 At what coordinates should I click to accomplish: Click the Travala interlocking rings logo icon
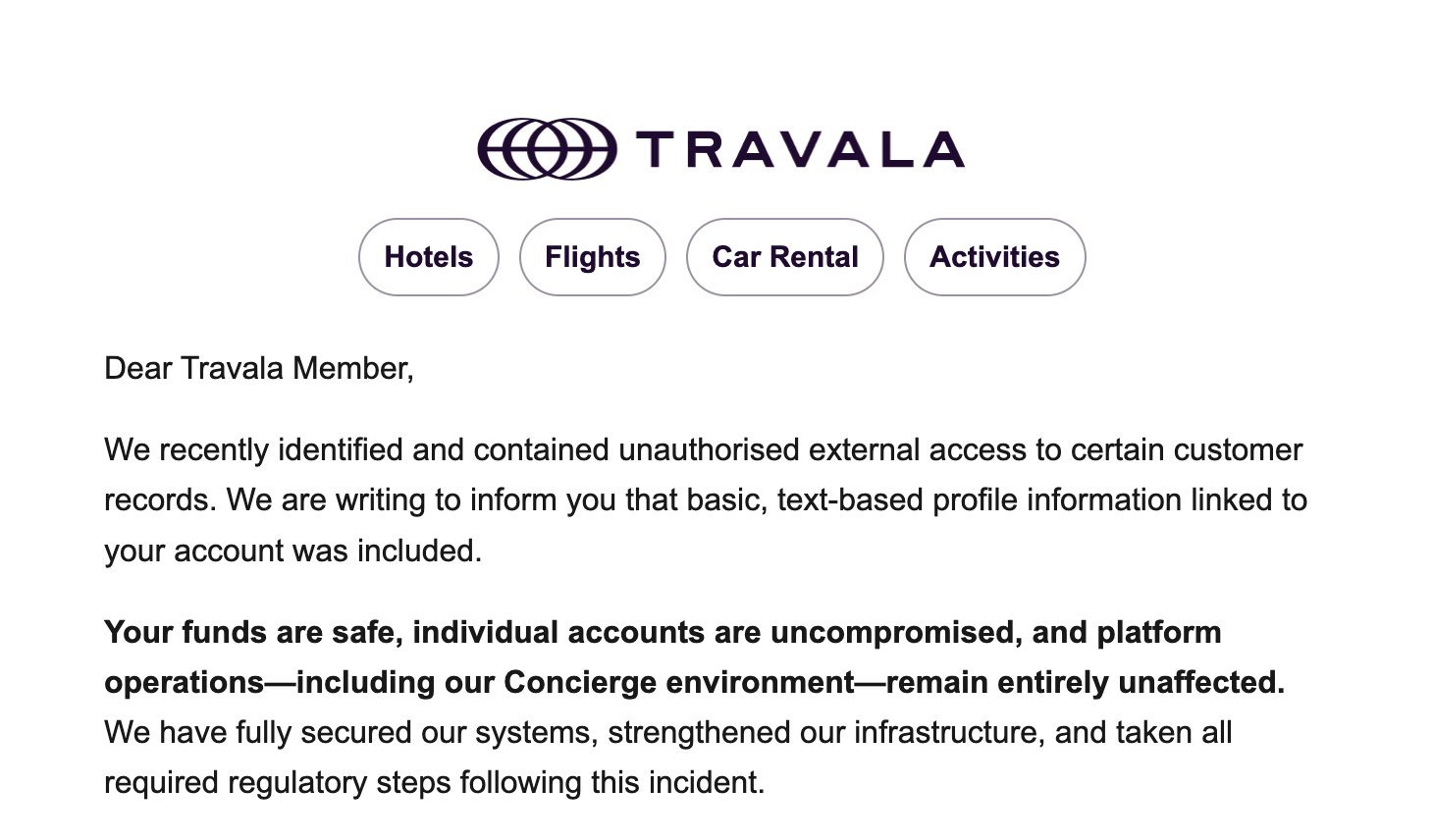click(x=547, y=149)
